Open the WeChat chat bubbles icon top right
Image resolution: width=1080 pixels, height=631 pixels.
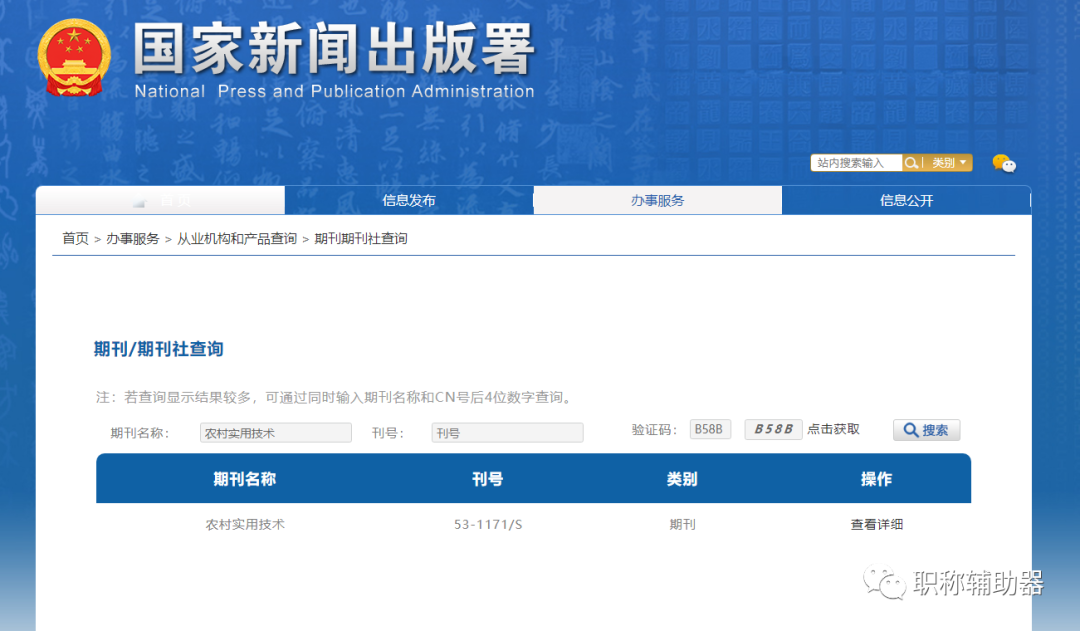tap(1003, 163)
